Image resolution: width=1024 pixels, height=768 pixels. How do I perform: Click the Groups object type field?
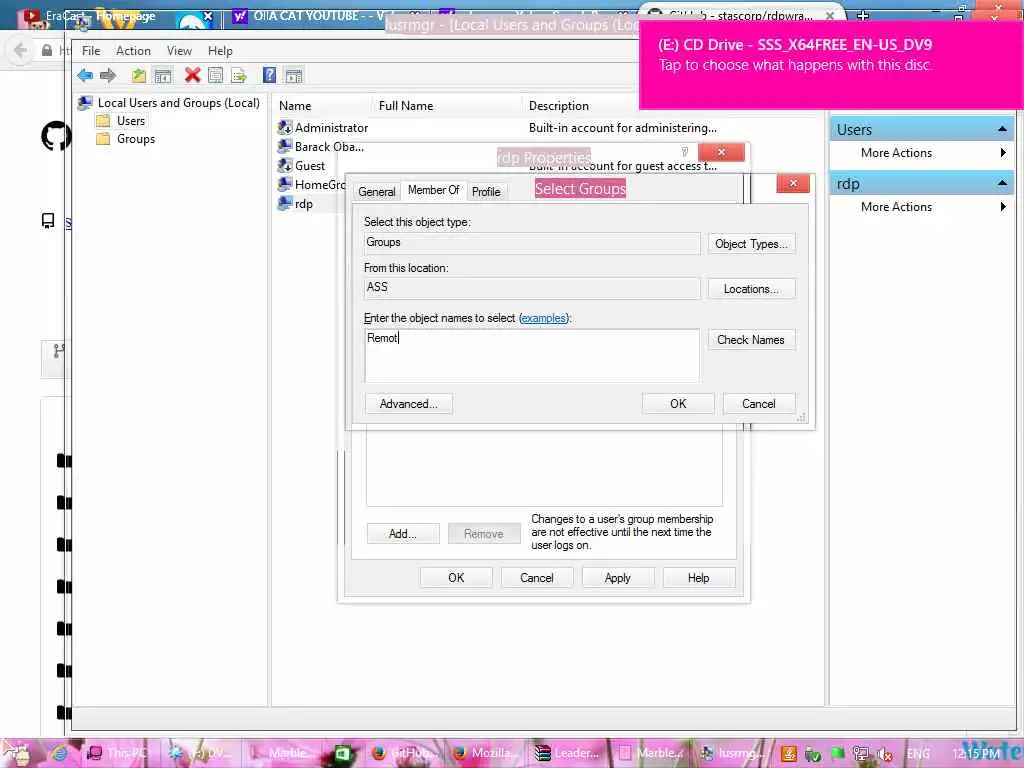(532, 243)
